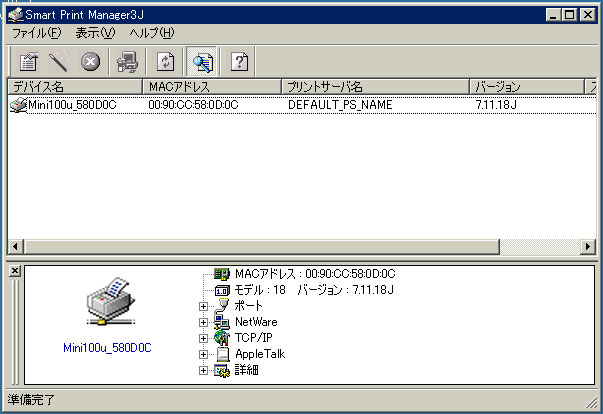
Task: Click the Smart Print Manager3J title bar icon
Action: 15,15
